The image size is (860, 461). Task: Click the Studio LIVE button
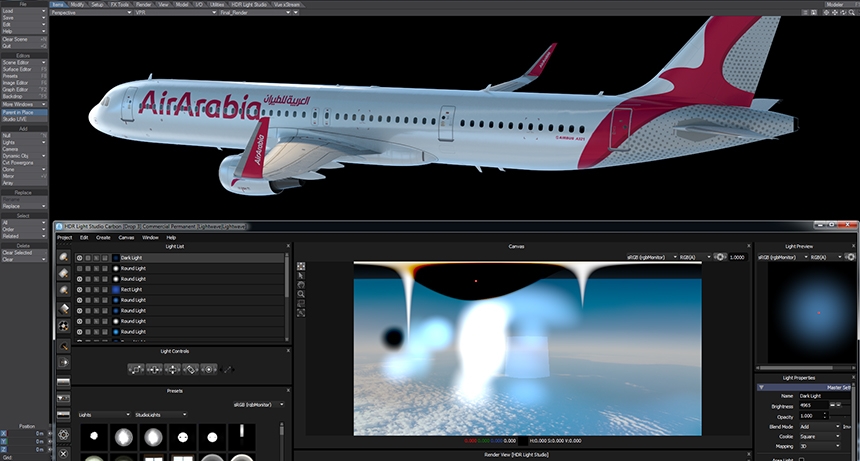click(x=24, y=118)
